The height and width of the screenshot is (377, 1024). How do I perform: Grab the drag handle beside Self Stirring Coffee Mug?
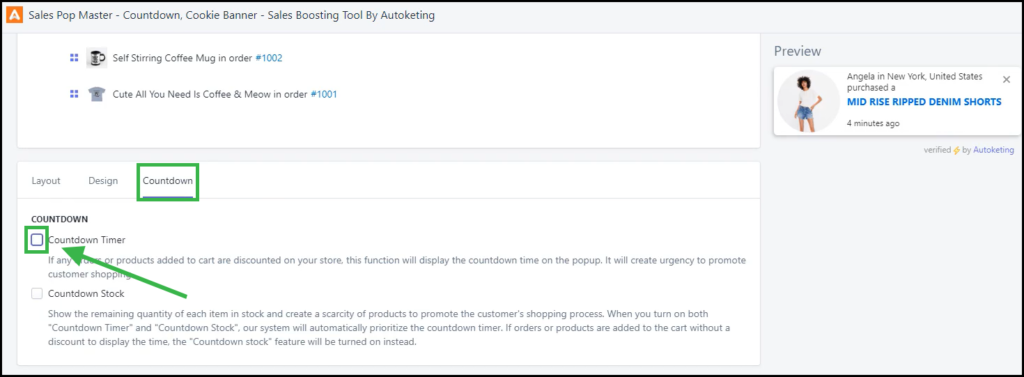pos(74,58)
